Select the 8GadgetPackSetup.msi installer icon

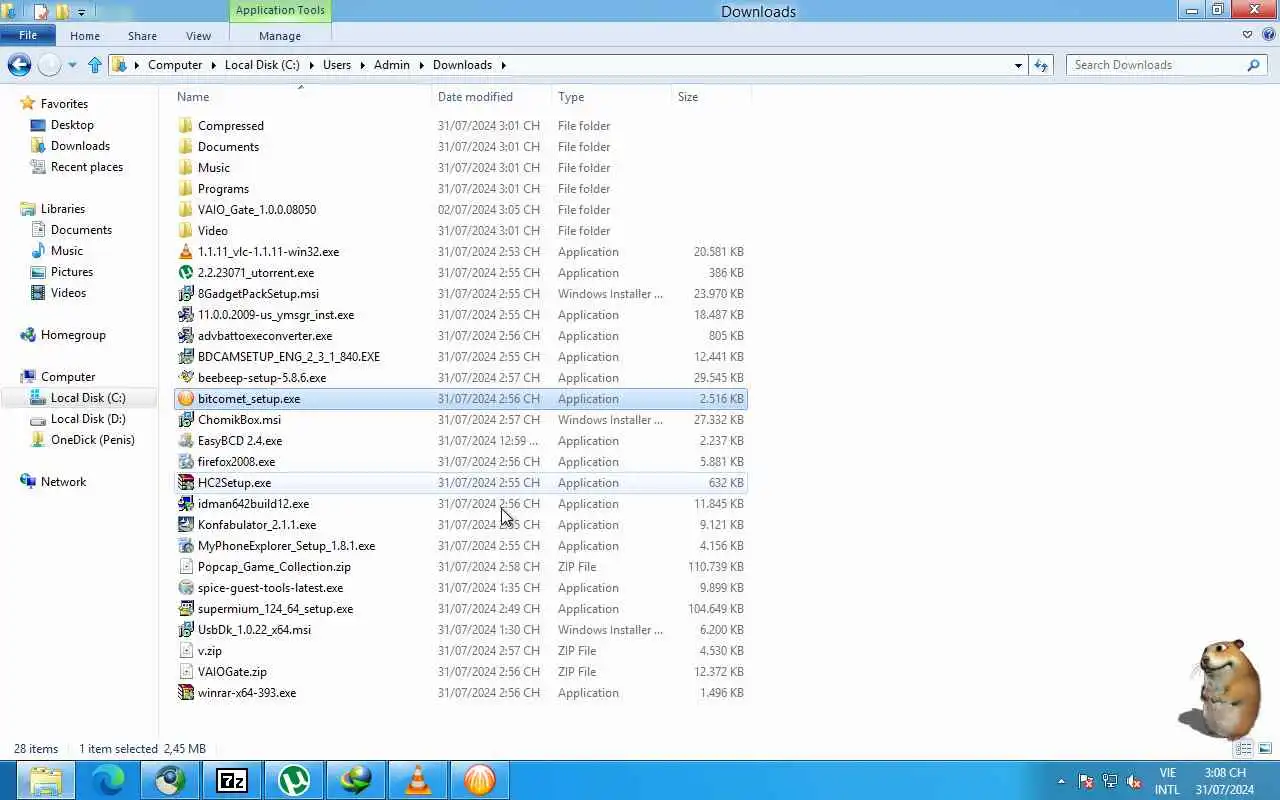pos(185,294)
